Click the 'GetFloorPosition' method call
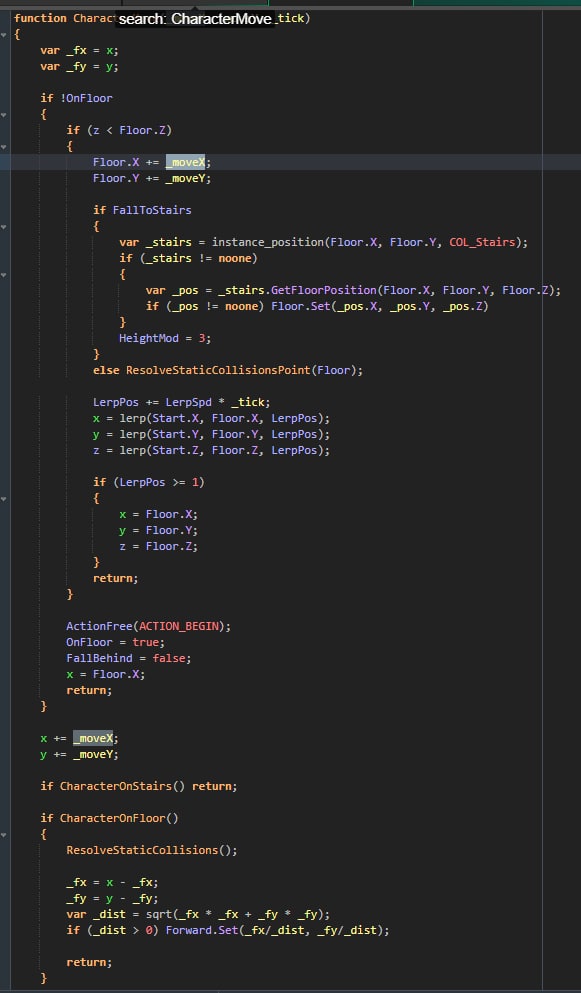This screenshot has height=993, width=581. click(324, 290)
